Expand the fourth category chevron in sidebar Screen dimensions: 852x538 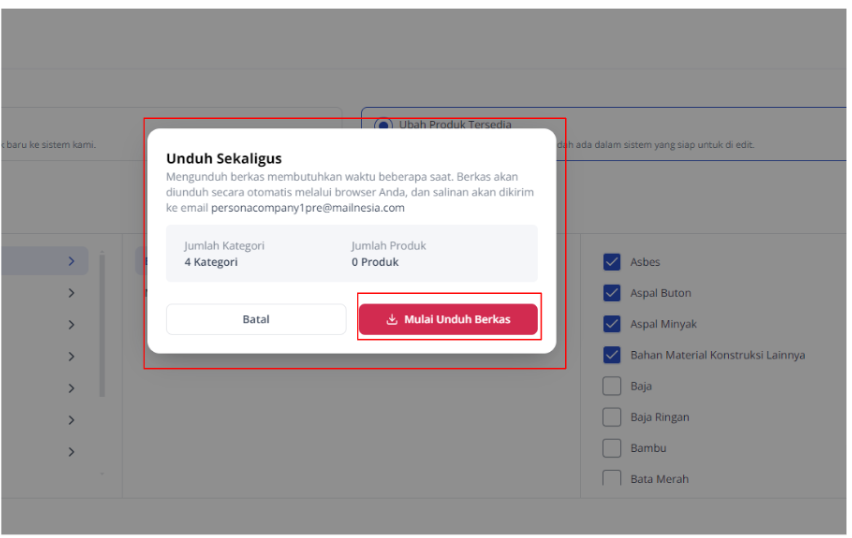click(x=71, y=356)
